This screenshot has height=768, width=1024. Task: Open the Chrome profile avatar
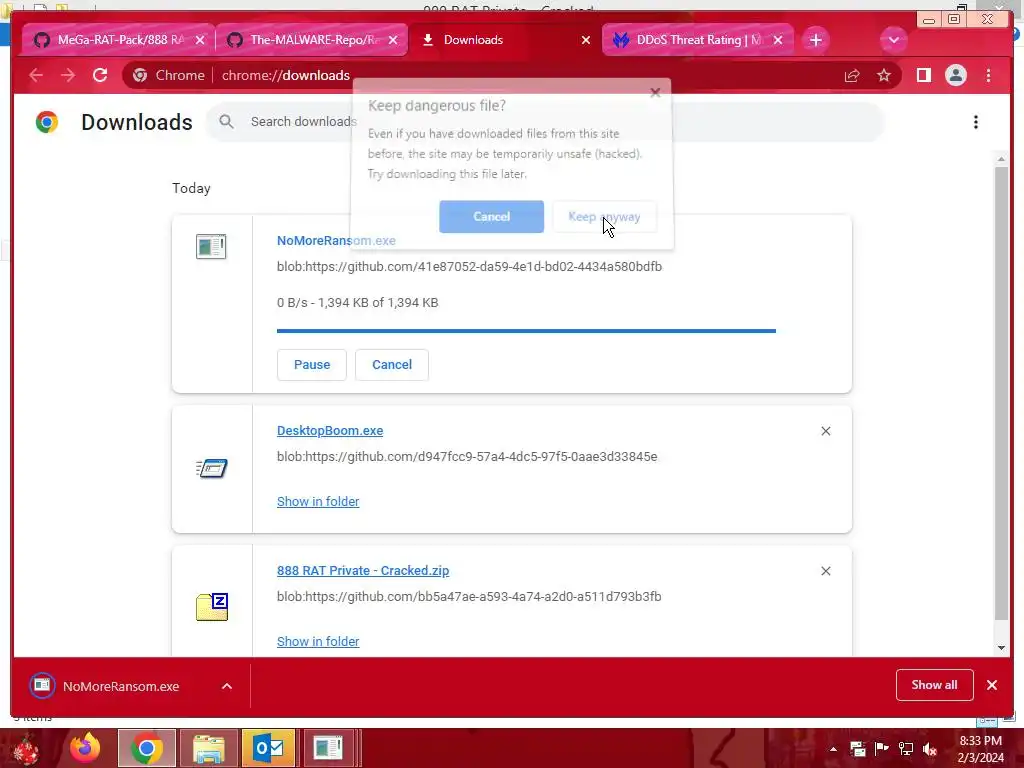[955, 76]
